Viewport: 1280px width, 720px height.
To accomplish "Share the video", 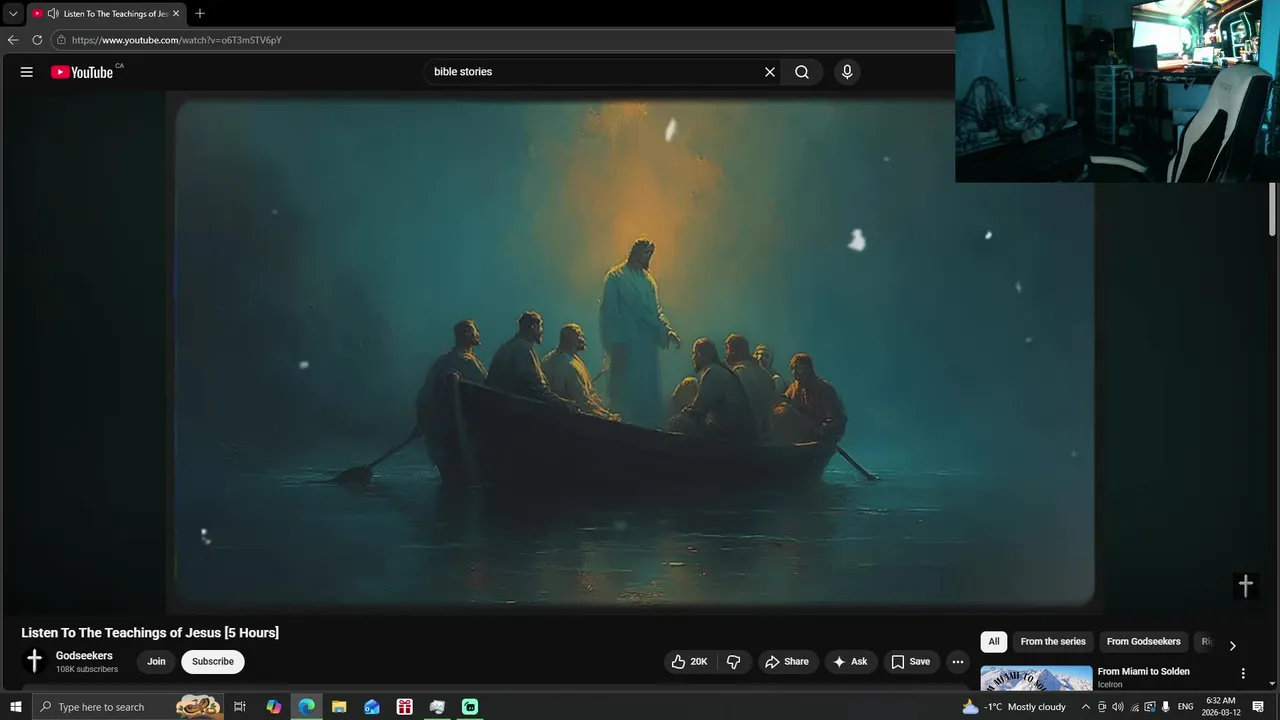I will point(787,662).
